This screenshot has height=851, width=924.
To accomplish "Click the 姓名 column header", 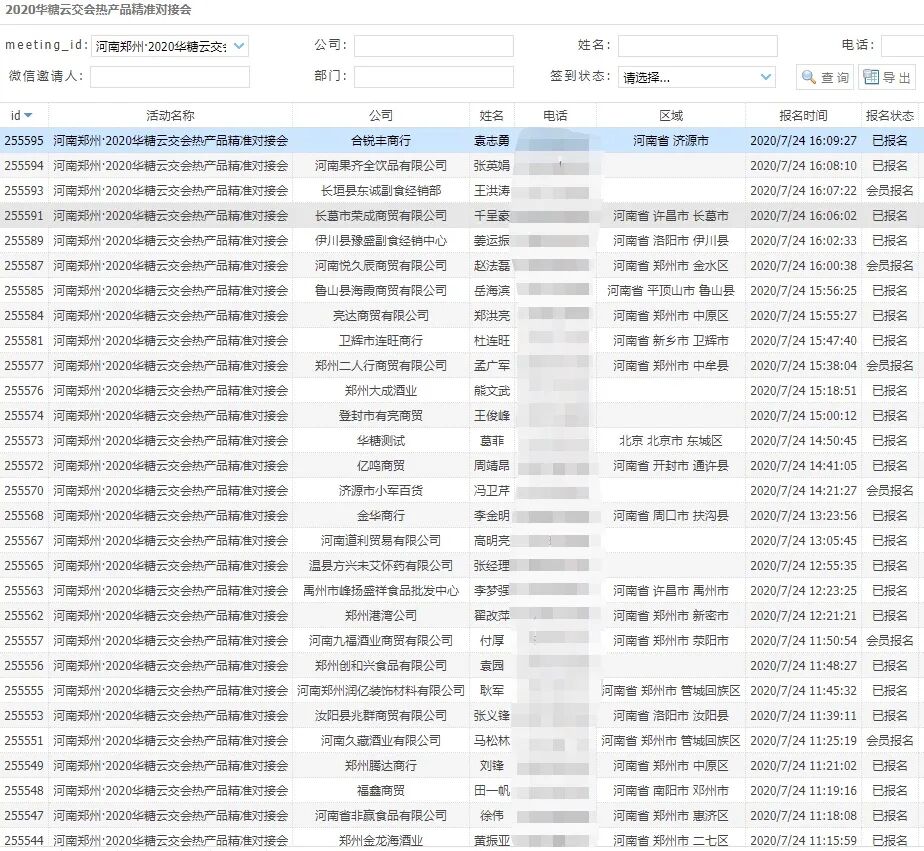I will click(x=491, y=116).
